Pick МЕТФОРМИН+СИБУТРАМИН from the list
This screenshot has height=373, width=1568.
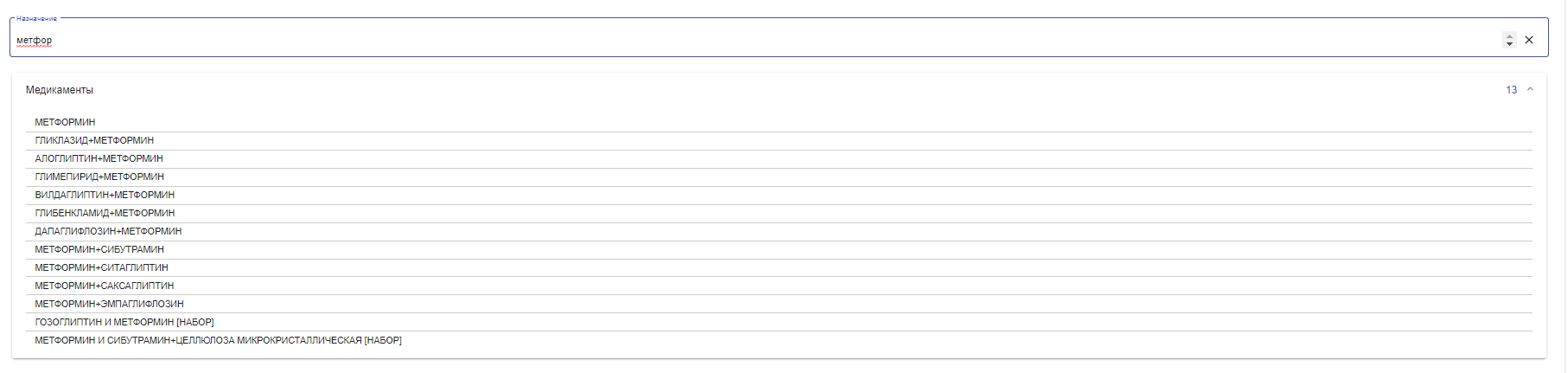779,249
